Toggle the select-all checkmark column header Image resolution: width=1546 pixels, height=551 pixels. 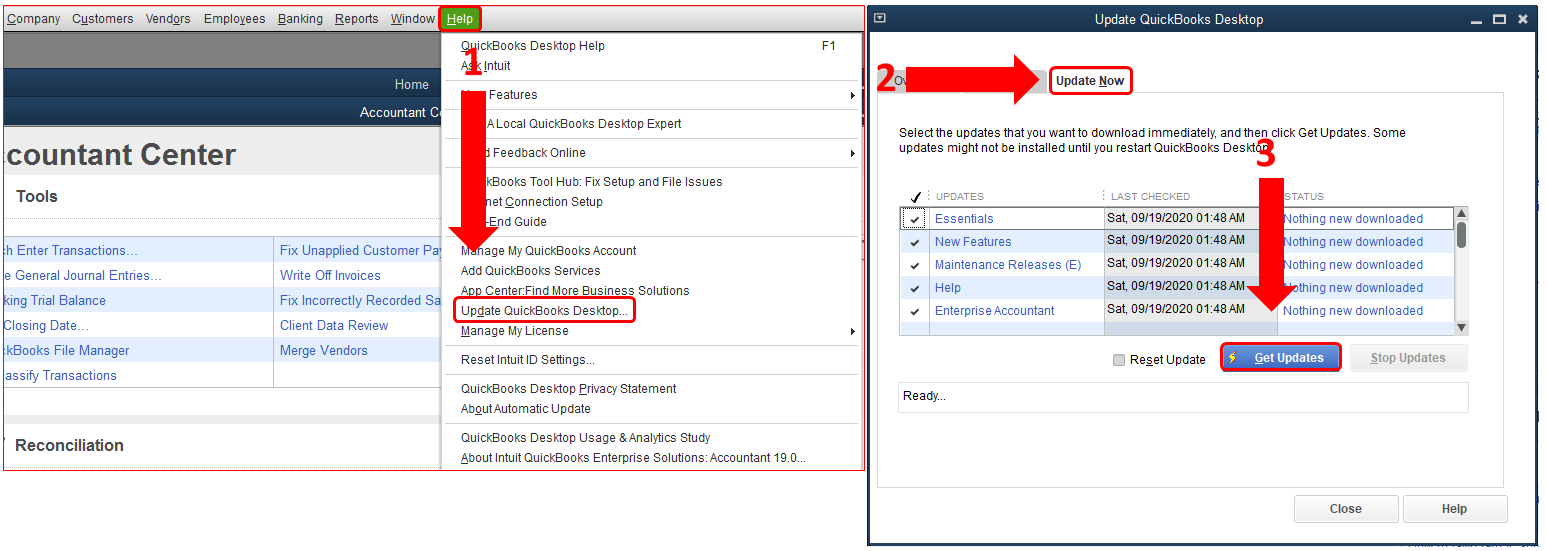pyautogui.click(x=916, y=197)
